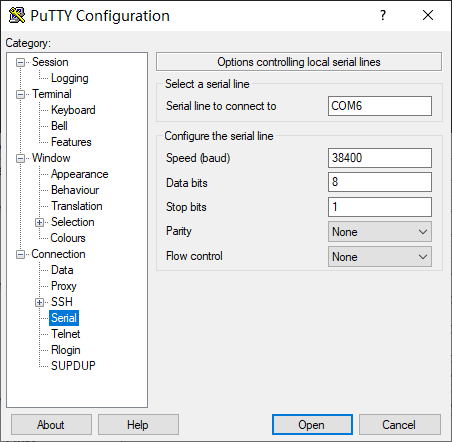Collapse the Terminal category node

tap(20, 94)
